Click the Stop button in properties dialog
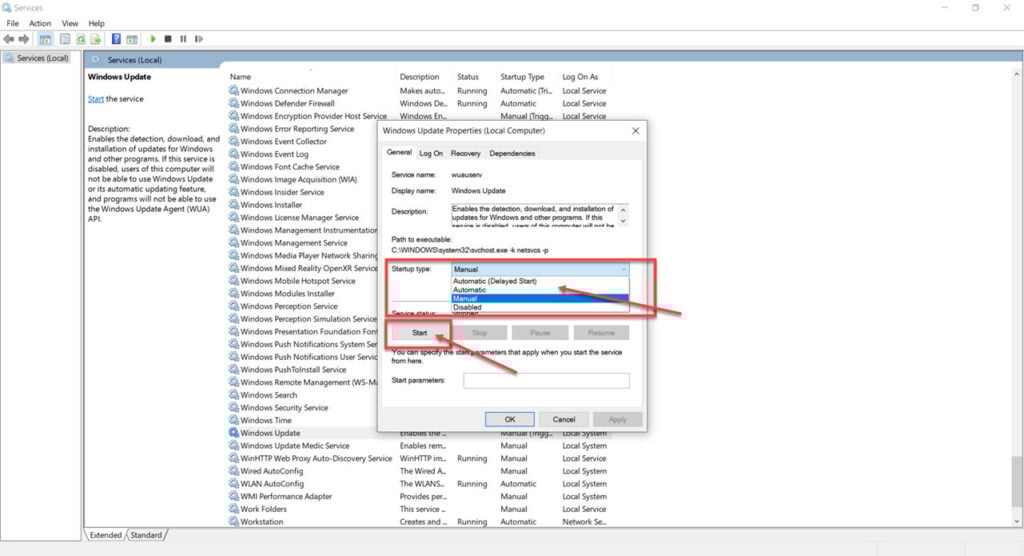1024x556 pixels. [479, 333]
